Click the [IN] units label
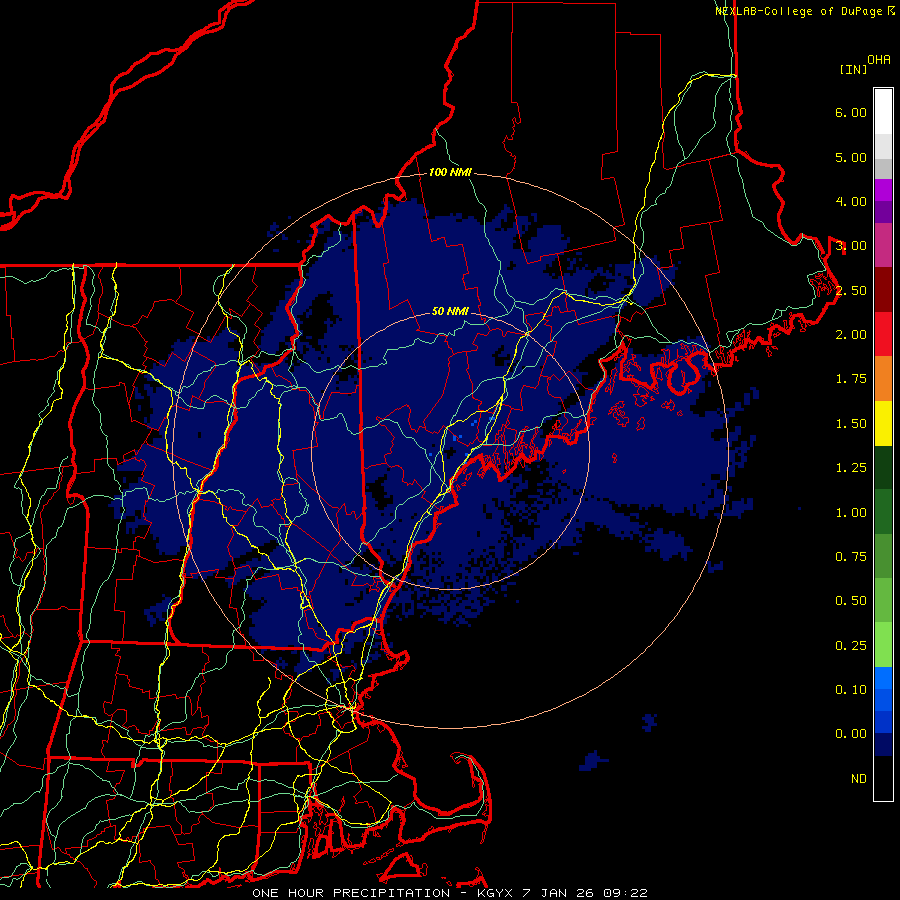This screenshot has width=900, height=900. [853, 69]
